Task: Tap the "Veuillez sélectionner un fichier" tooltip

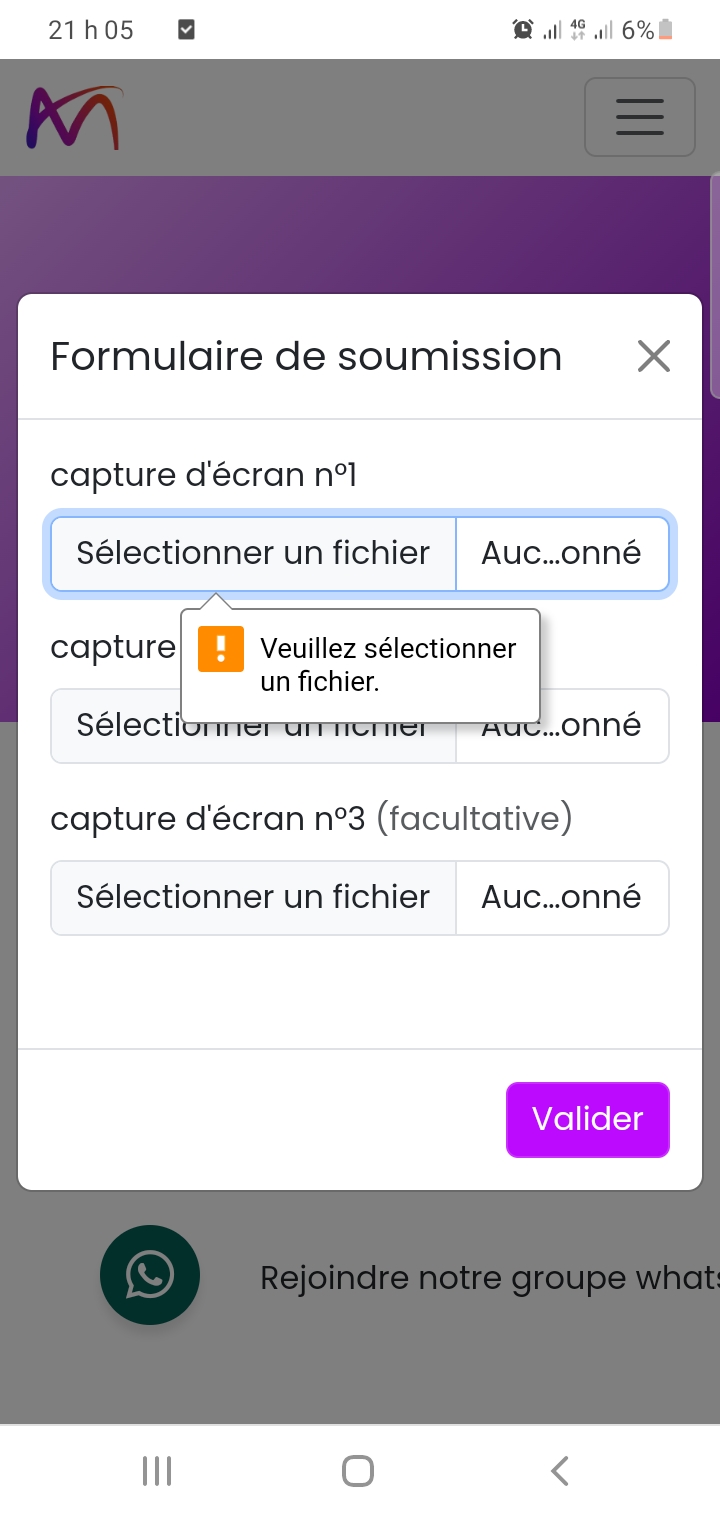Action: [388, 665]
